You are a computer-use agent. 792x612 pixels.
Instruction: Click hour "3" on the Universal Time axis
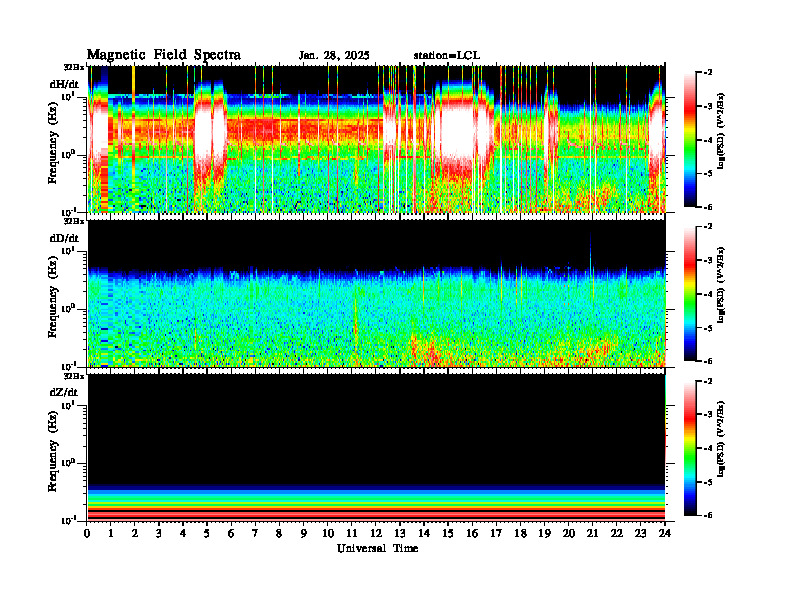click(x=159, y=533)
